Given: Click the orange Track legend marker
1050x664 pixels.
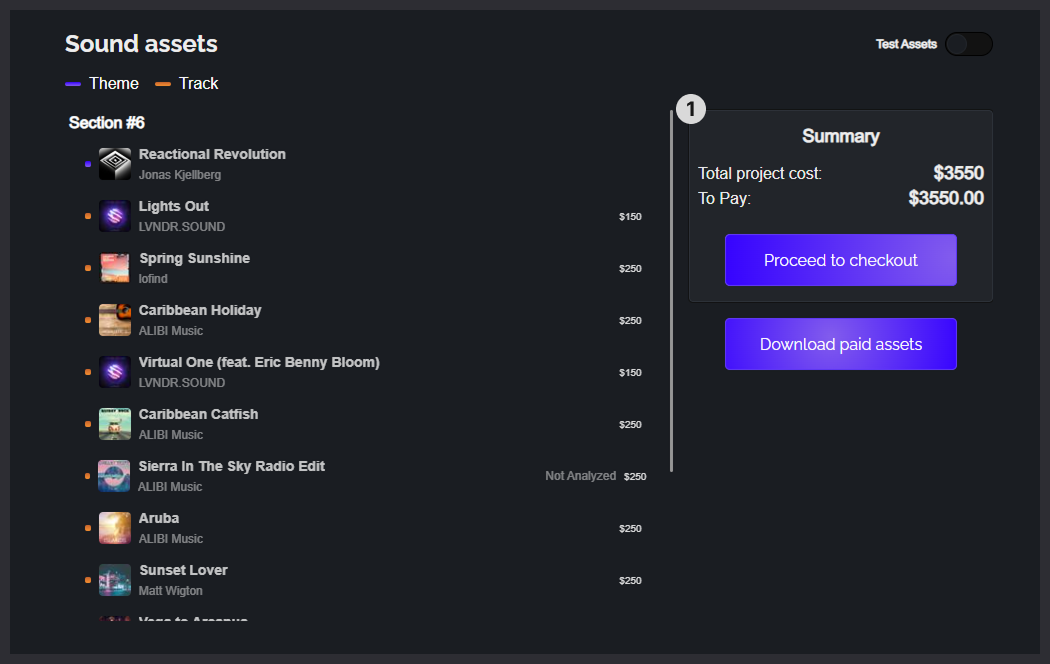Looking at the screenshot, I should [x=163, y=84].
